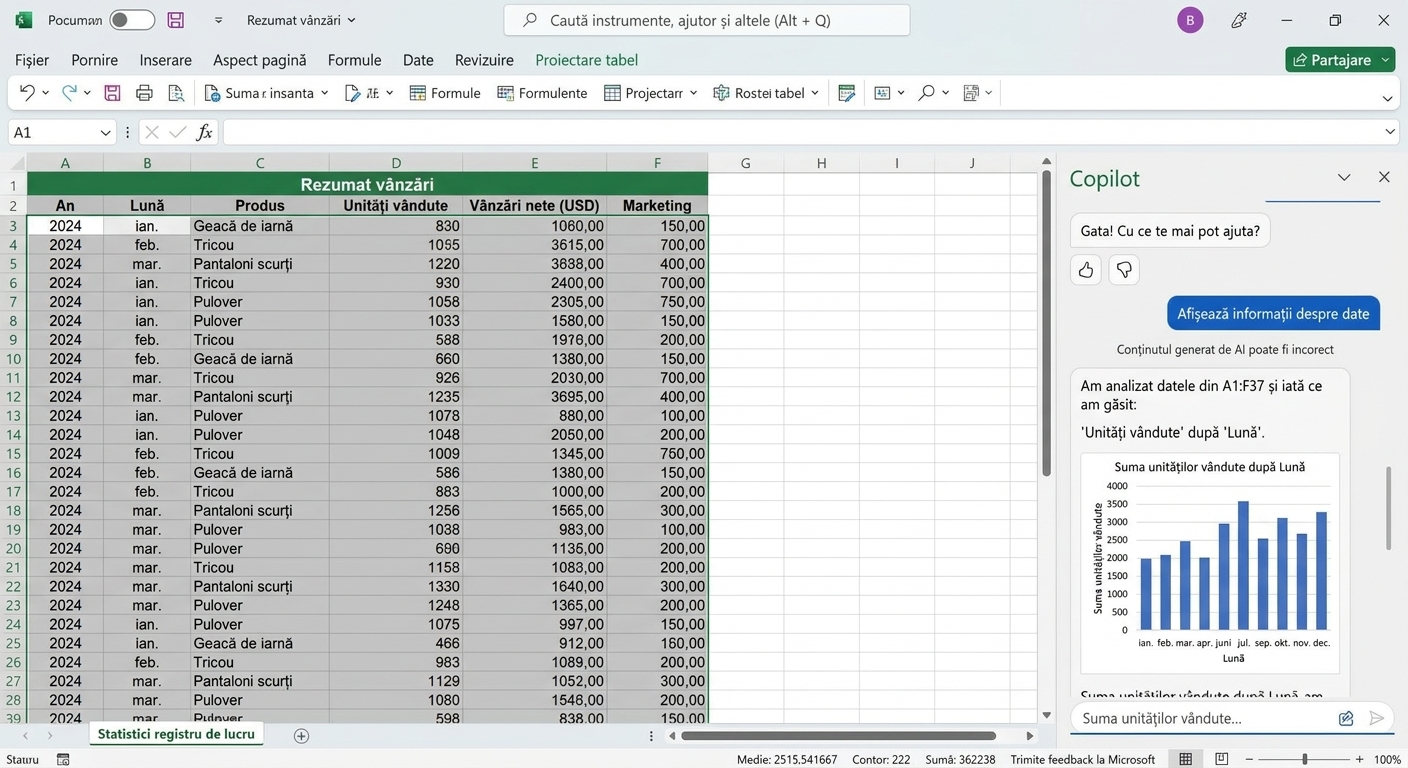Click Afișează informații despre date bubble

[x=1273, y=313]
